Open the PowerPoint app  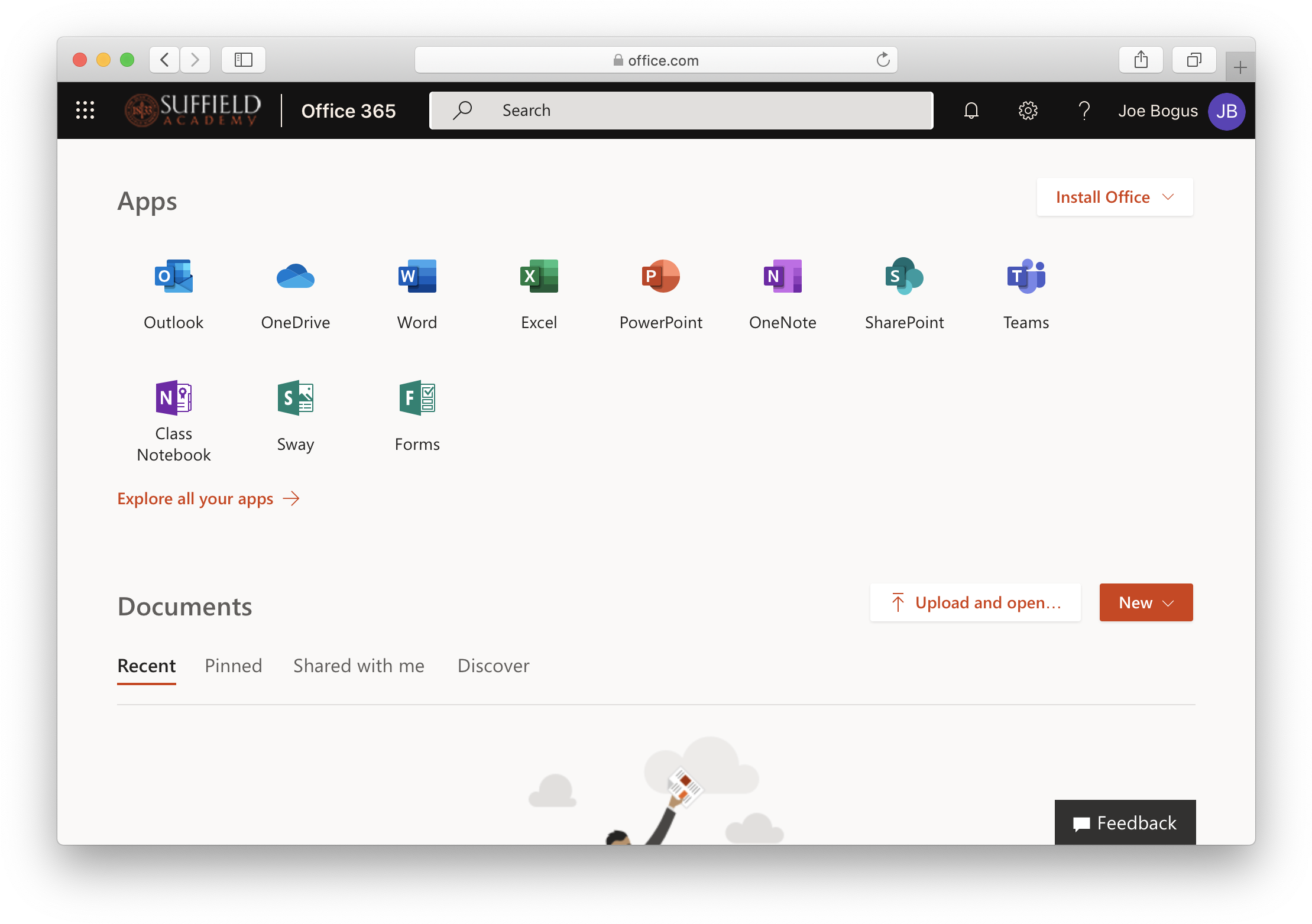pyautogui.click(x=660, y=294)
